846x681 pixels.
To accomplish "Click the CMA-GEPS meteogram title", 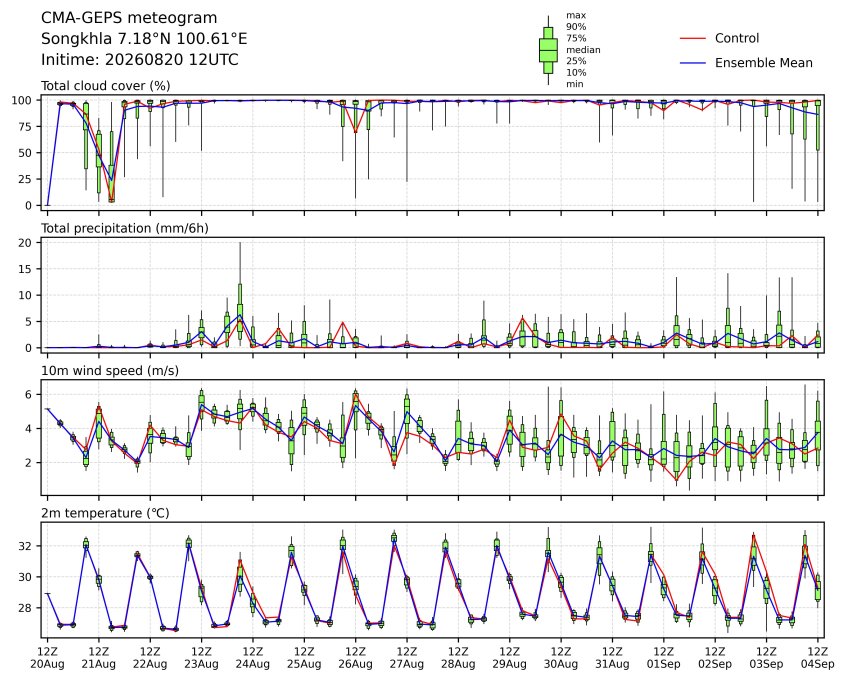I will (x=129, y=18).
